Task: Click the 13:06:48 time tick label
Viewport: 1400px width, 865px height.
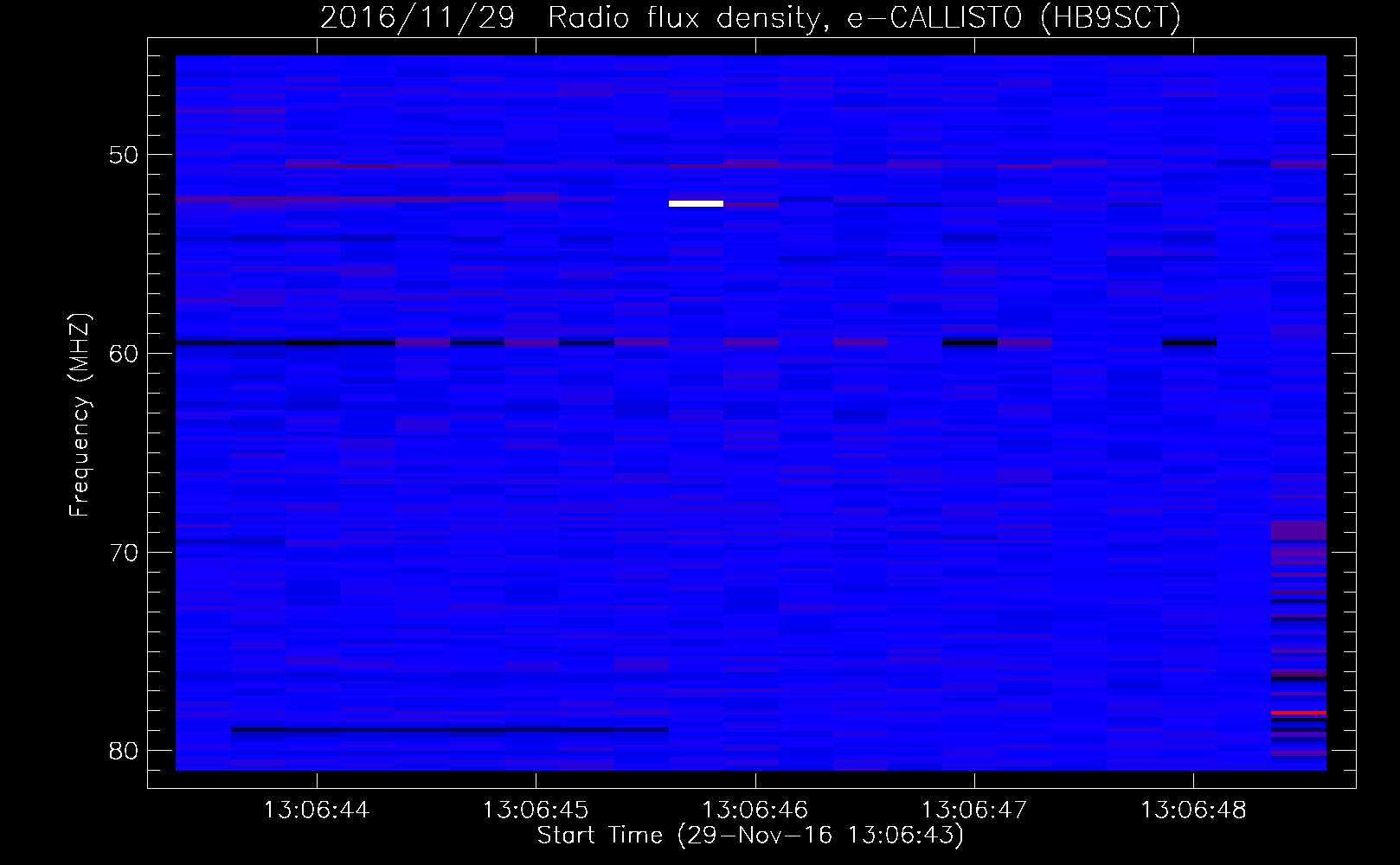Action: (x=1193, y=811)
